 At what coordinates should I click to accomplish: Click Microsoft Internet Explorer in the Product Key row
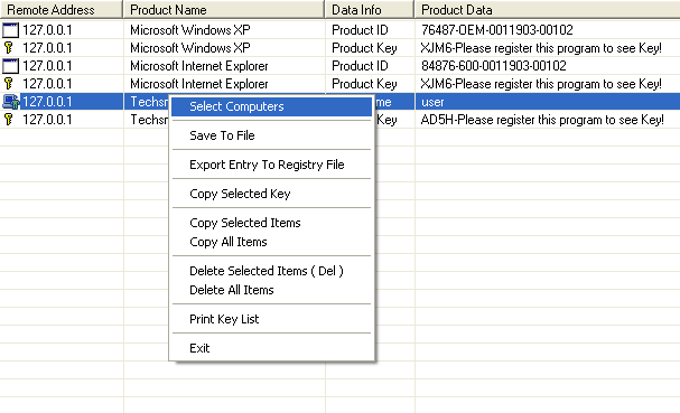(199, 84)
